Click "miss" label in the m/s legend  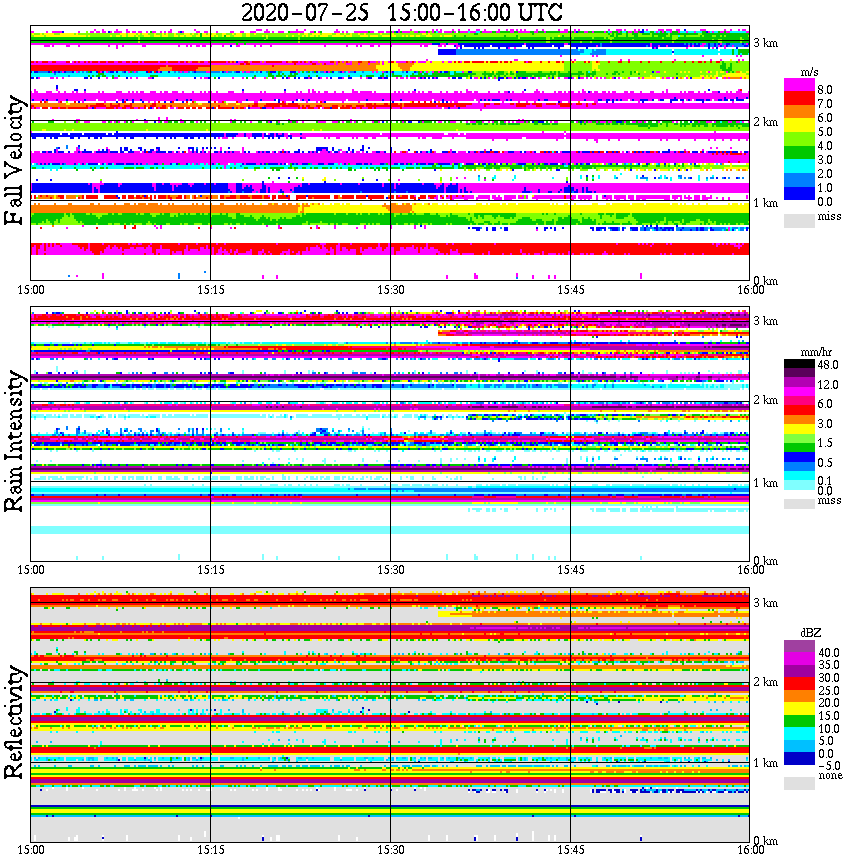(x=829, y=216)
